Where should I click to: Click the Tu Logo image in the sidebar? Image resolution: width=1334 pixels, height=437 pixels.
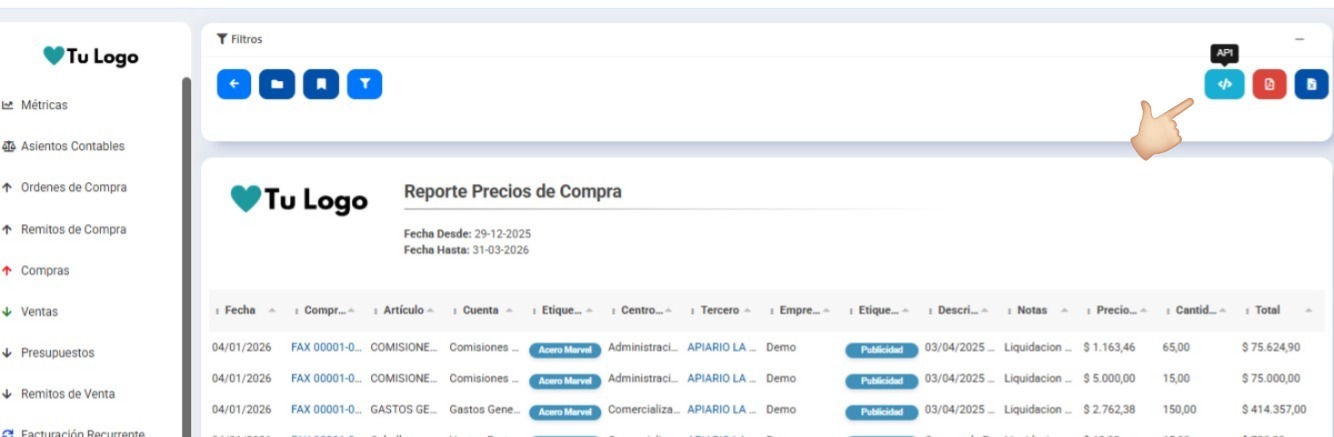90,57
